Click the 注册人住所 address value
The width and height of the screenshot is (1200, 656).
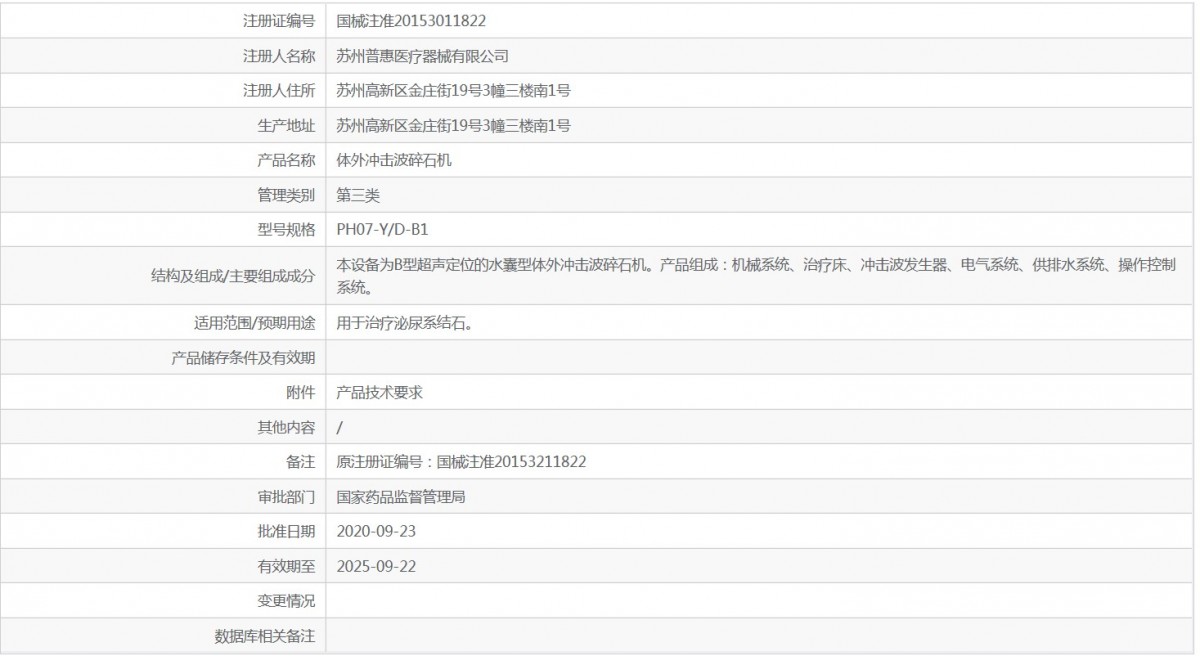(454, 90)
